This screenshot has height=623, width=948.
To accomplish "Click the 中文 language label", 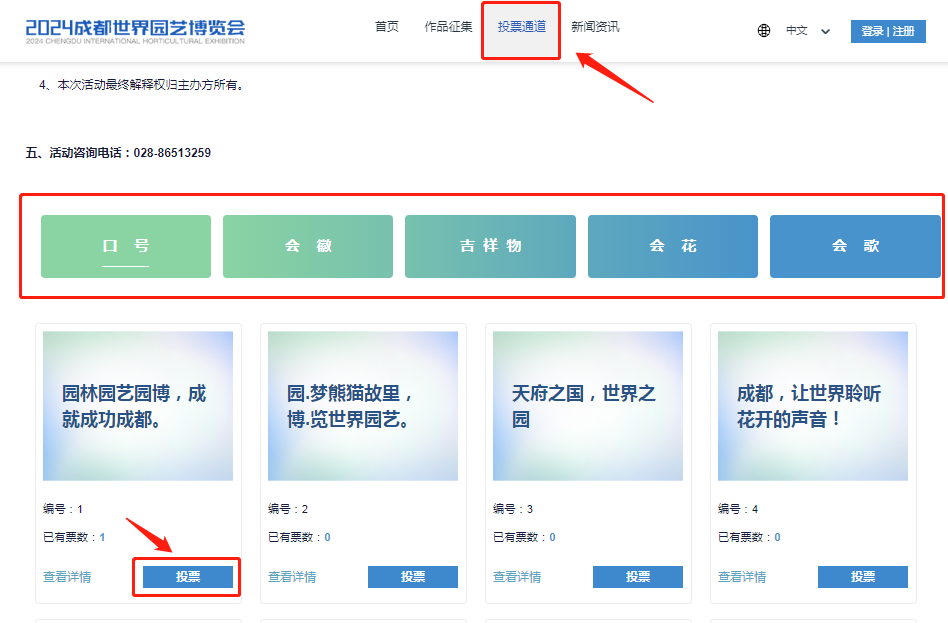I will (x=797, y=31).
